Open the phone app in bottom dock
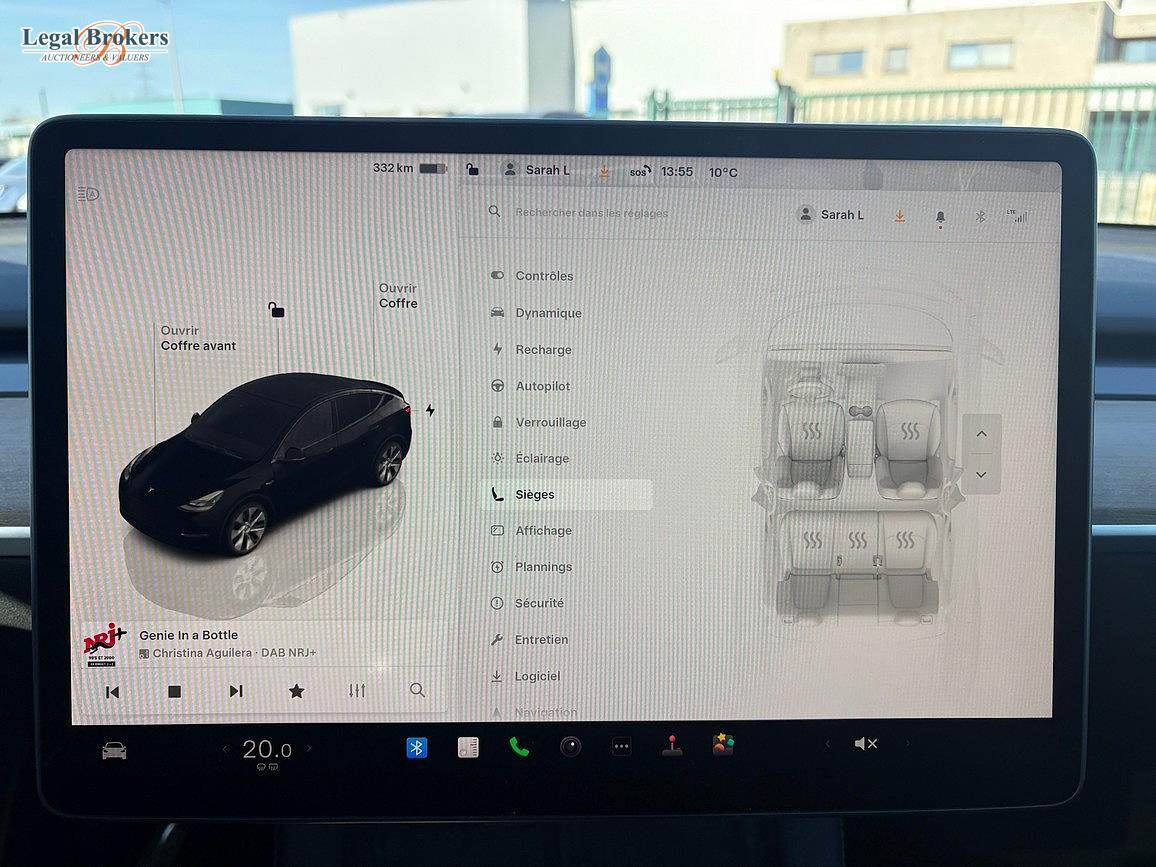The height and width of the screenshot is (867, 1156). pyautogui.click(x=519, y=747)
